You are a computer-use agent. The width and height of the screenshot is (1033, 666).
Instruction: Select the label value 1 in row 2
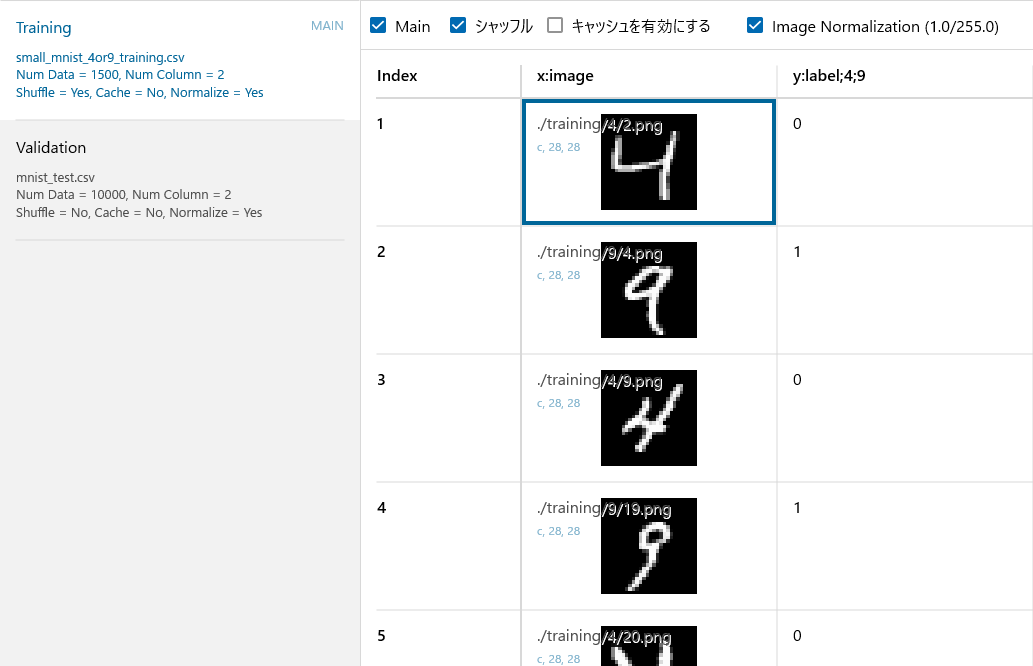(x=797, y=252)
